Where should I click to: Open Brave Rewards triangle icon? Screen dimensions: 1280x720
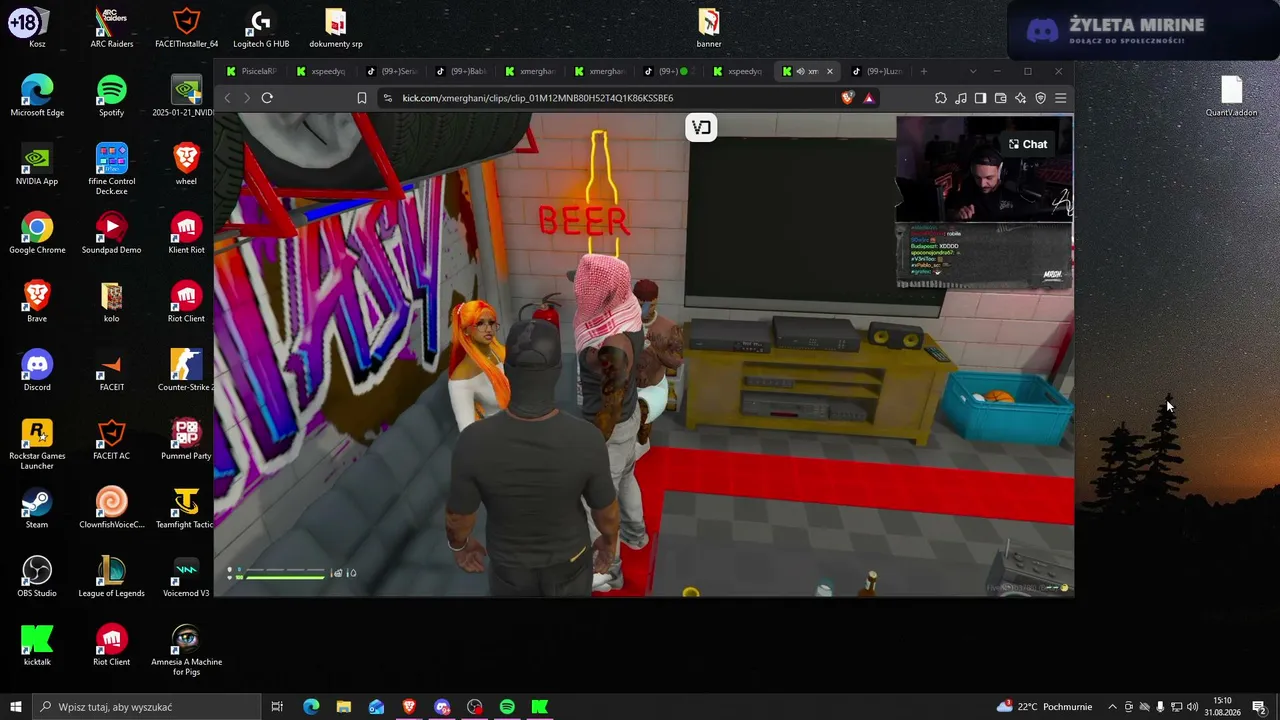click(868, 98)
